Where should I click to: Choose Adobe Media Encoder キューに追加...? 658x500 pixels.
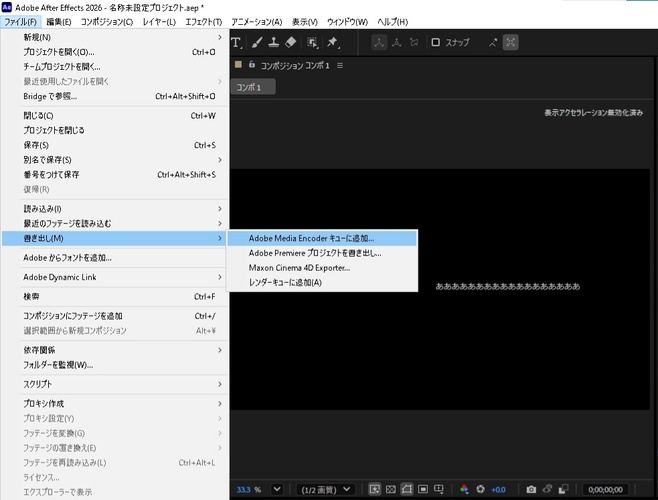[x=322, y=238]
